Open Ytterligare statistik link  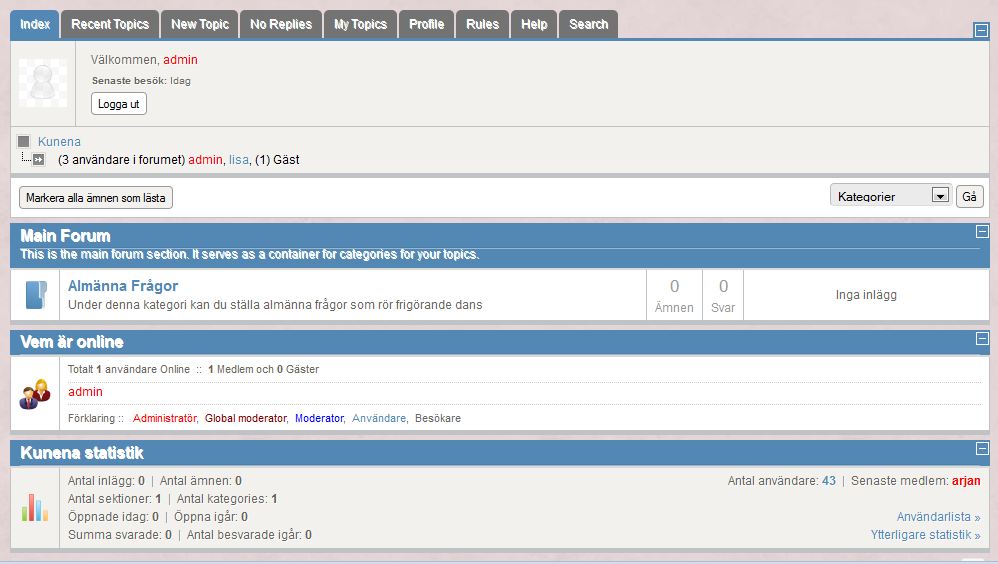[925, 535]
